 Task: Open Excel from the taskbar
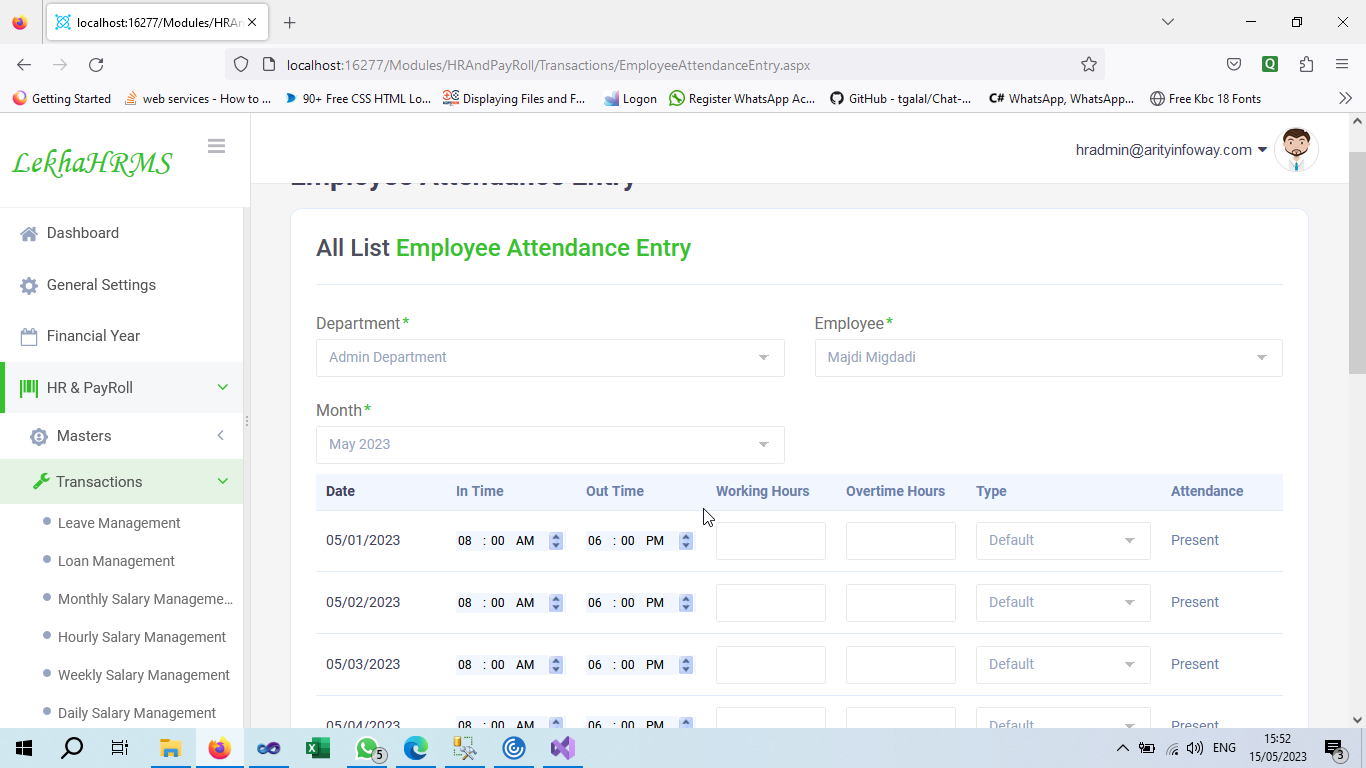[x=318, y=748]
